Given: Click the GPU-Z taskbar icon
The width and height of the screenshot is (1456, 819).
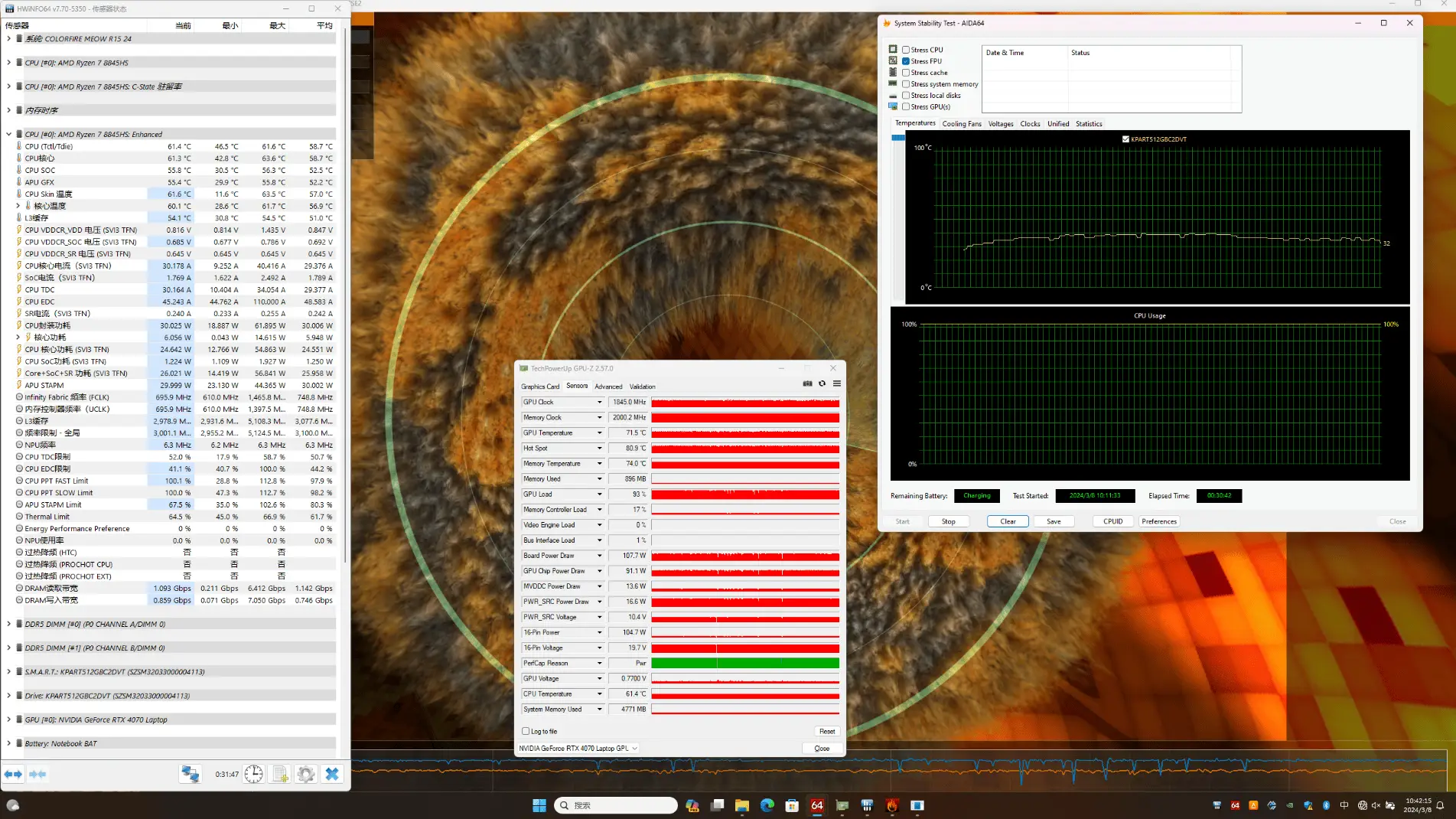Looking at the screenshot, I should tap(842, 805).
